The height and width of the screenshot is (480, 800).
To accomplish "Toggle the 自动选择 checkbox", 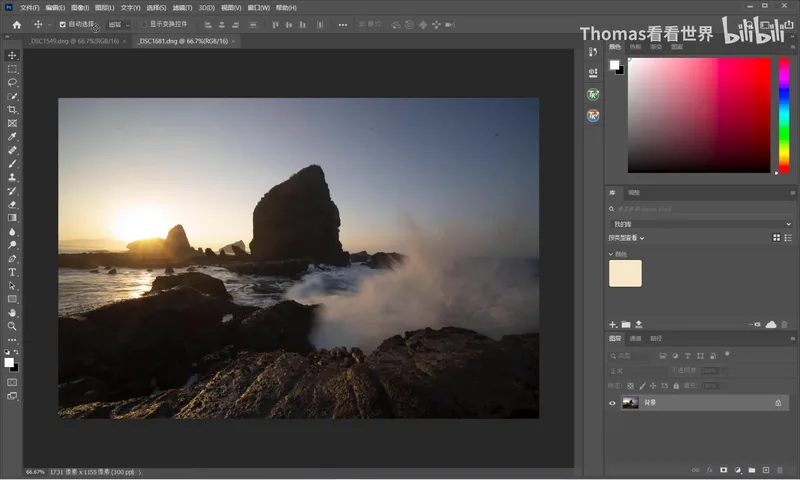I will 63,24.
